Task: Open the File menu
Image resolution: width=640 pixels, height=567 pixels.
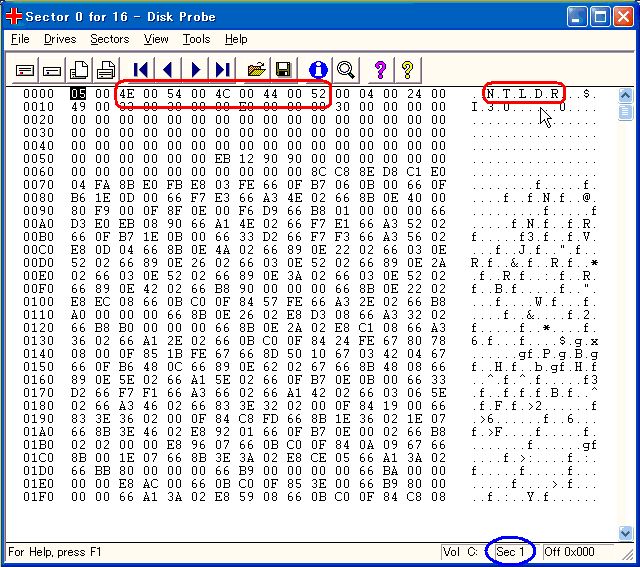Action: pyautogui.click(x=20, y=39)
